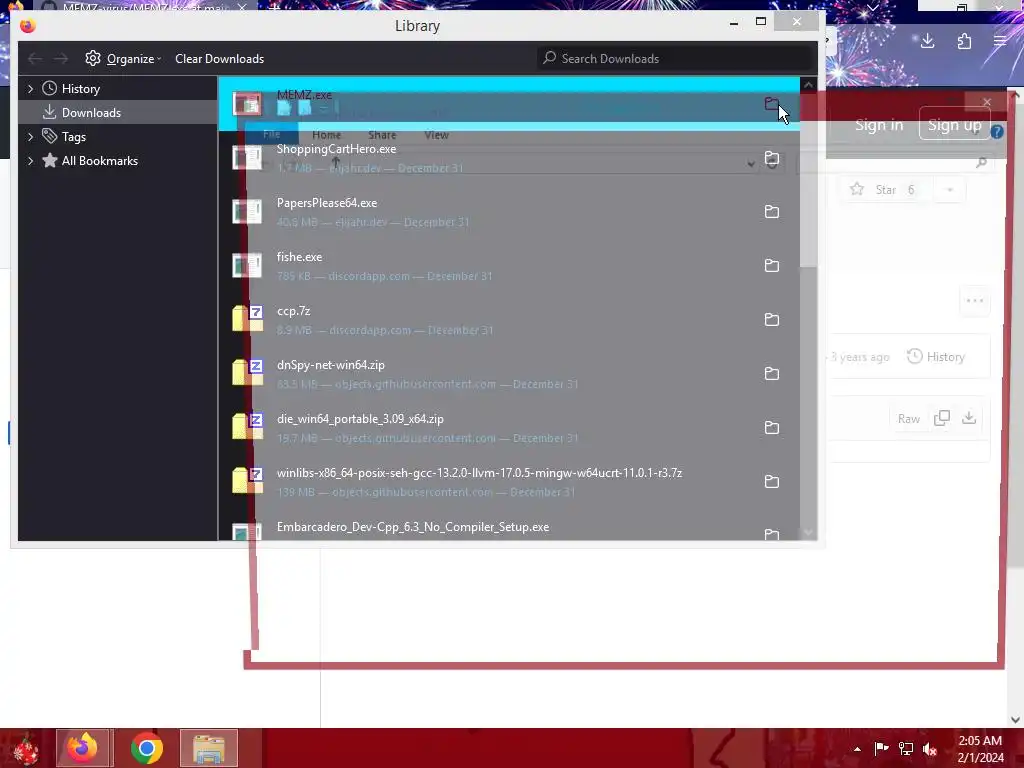Open Firefox downloads toolbar icon

pyautogui.click(x=927, y=42)
